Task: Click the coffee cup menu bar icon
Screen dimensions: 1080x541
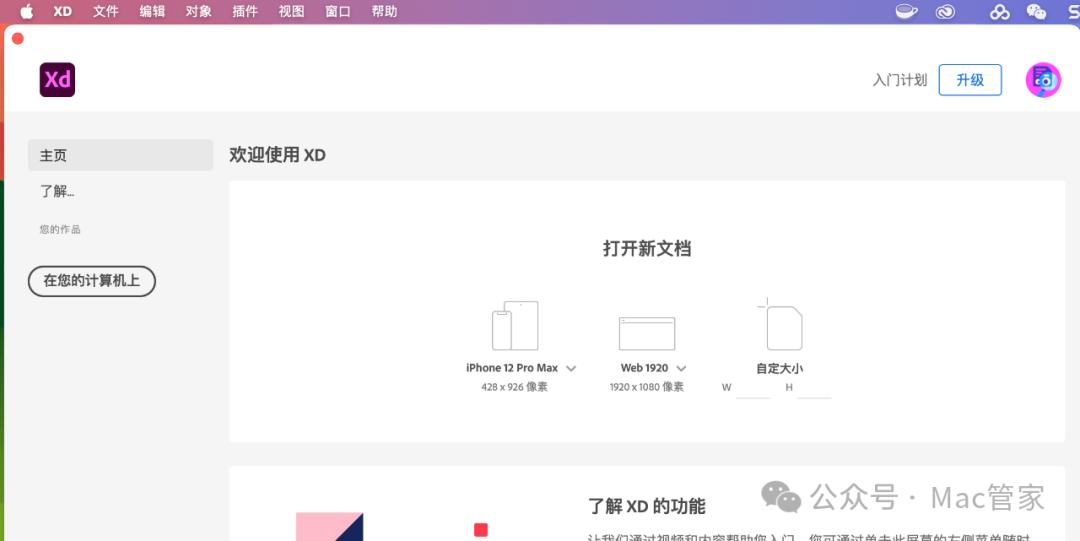Action: coord(906,11)
